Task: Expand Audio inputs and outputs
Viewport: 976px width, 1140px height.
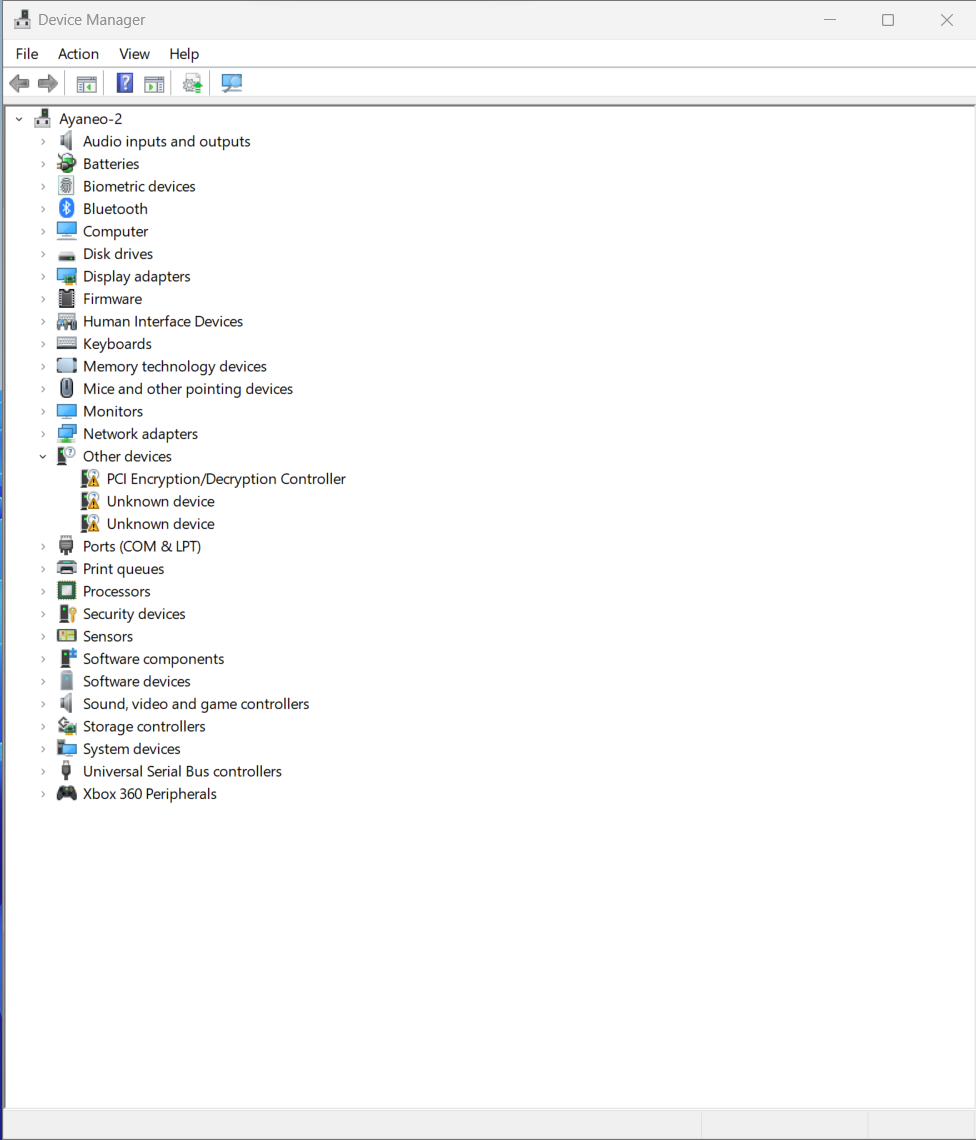Action: pyautogui.click(x=43, y=142)
